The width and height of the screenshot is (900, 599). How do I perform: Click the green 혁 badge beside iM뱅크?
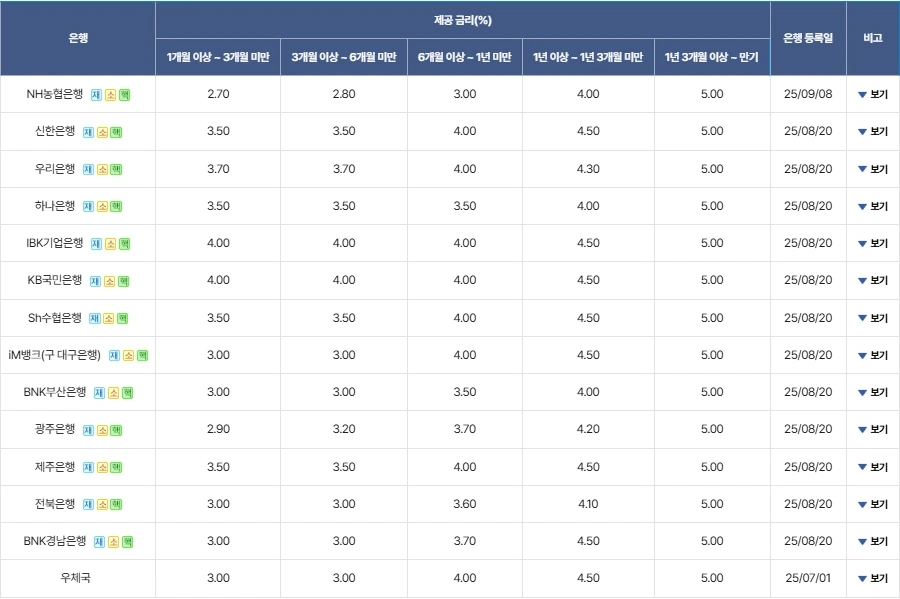click(x=142, y=356)
